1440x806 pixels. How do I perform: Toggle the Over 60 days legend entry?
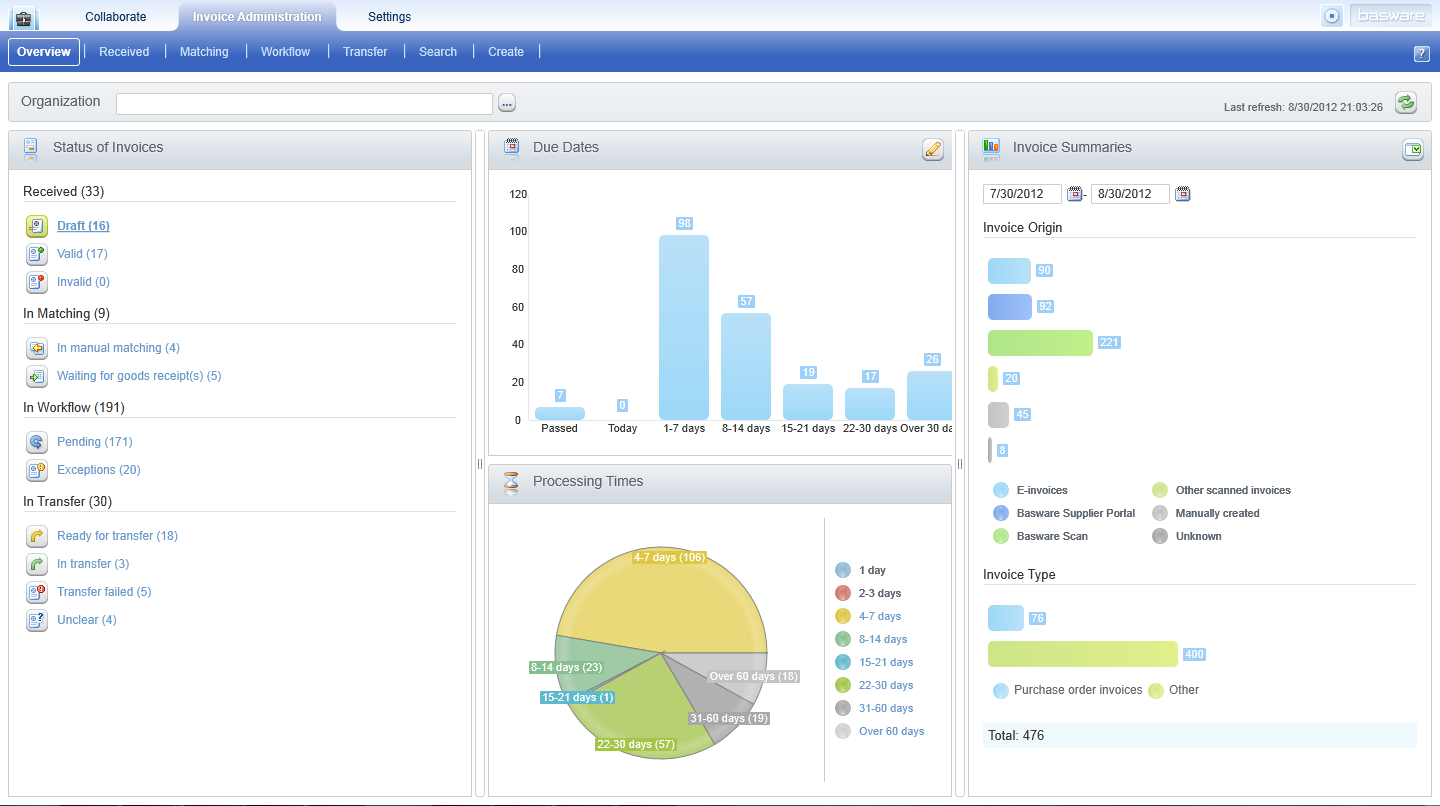click(880, 731)
